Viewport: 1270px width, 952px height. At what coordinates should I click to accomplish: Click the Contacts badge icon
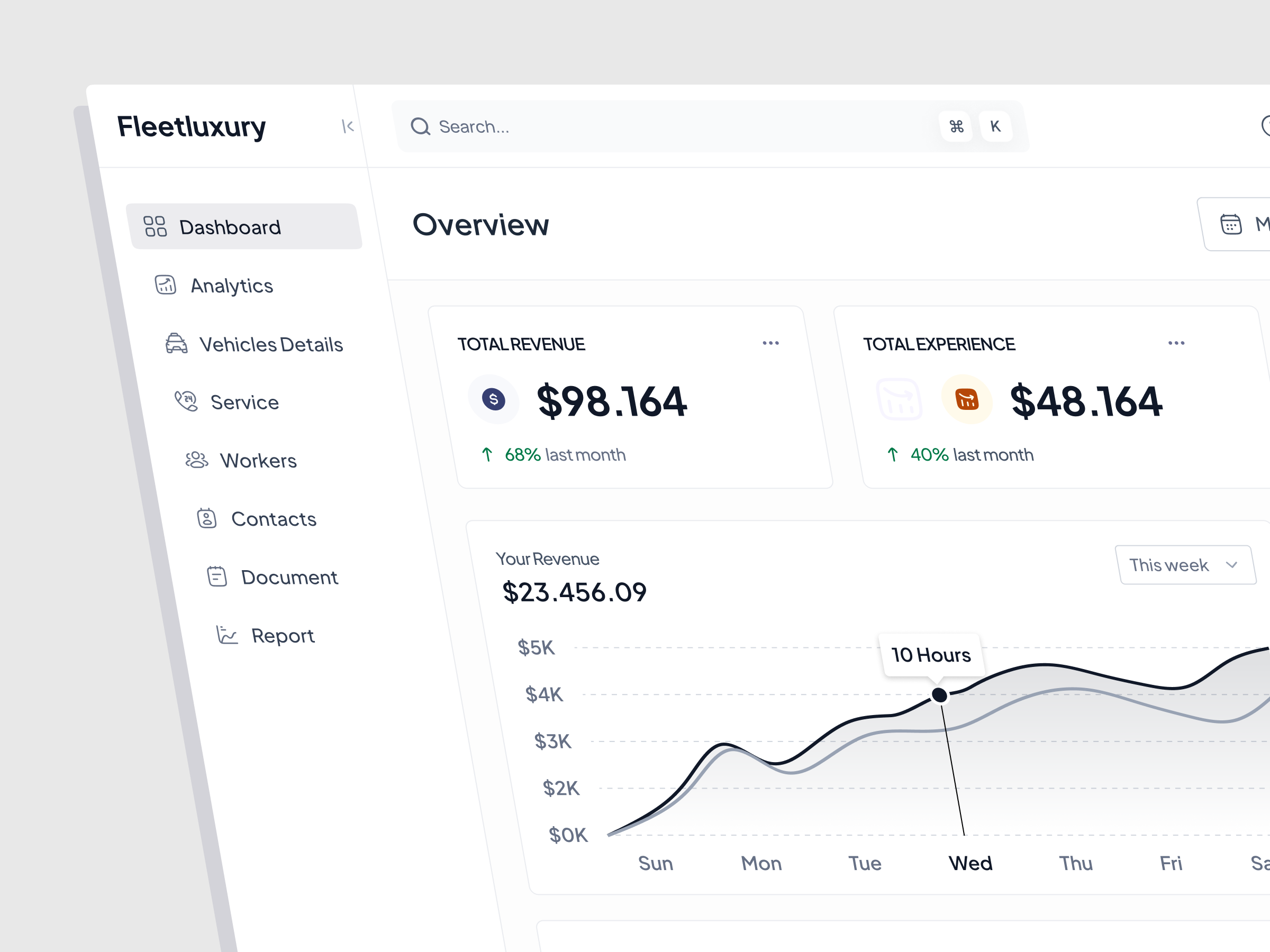(x=207, y=518)
